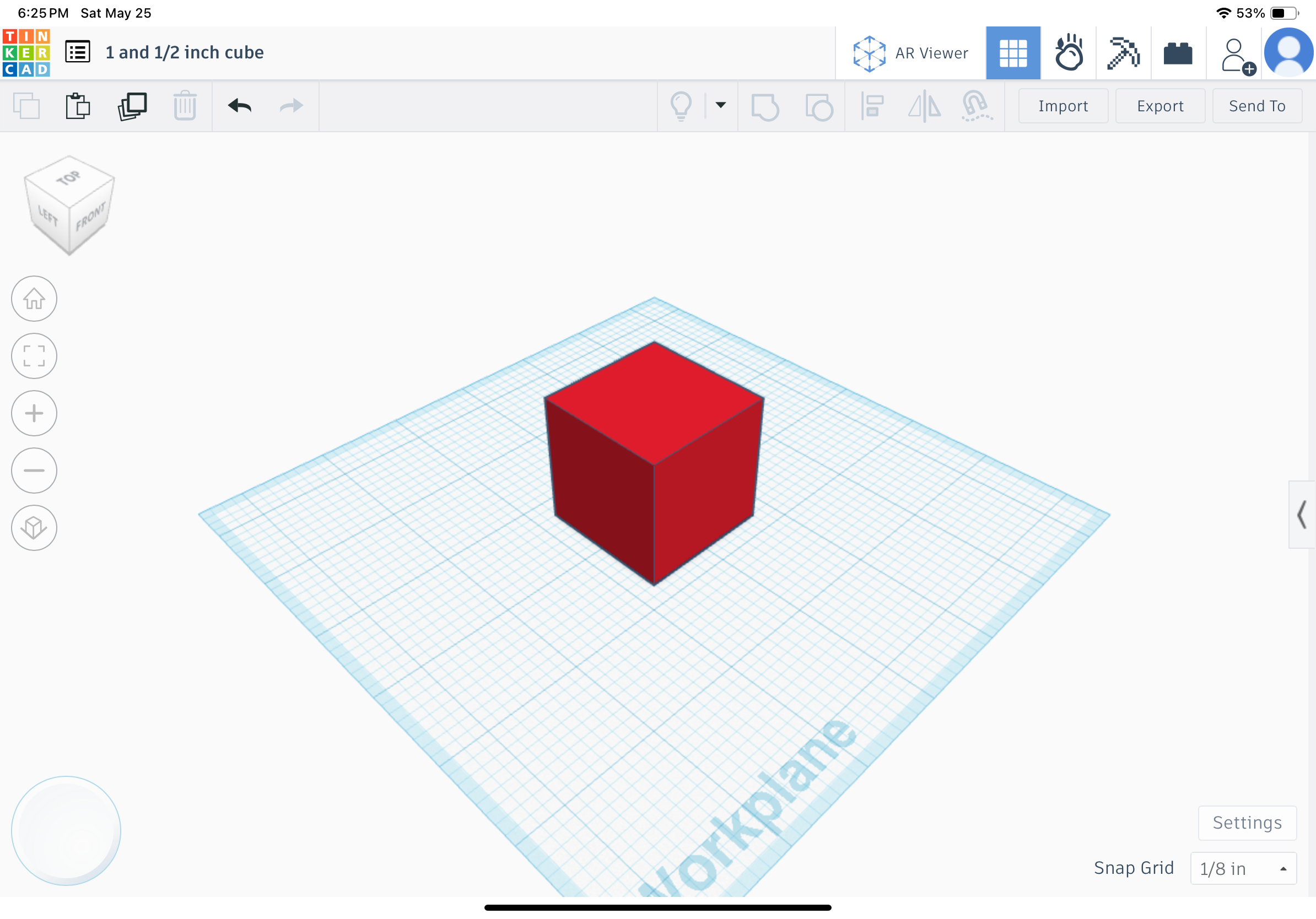Copy the selected shape
The width and height of the screenshot is (1316, 919).
point(26,106)
